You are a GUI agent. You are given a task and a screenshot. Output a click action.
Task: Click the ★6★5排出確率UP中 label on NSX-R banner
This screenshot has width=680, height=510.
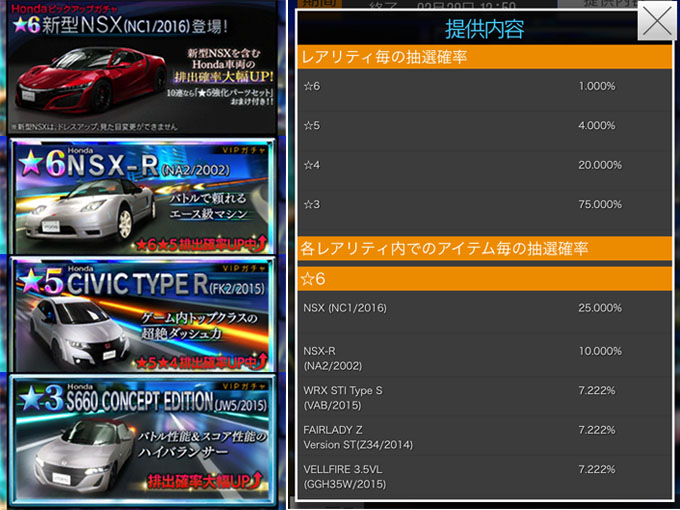(x=201, y=244)
